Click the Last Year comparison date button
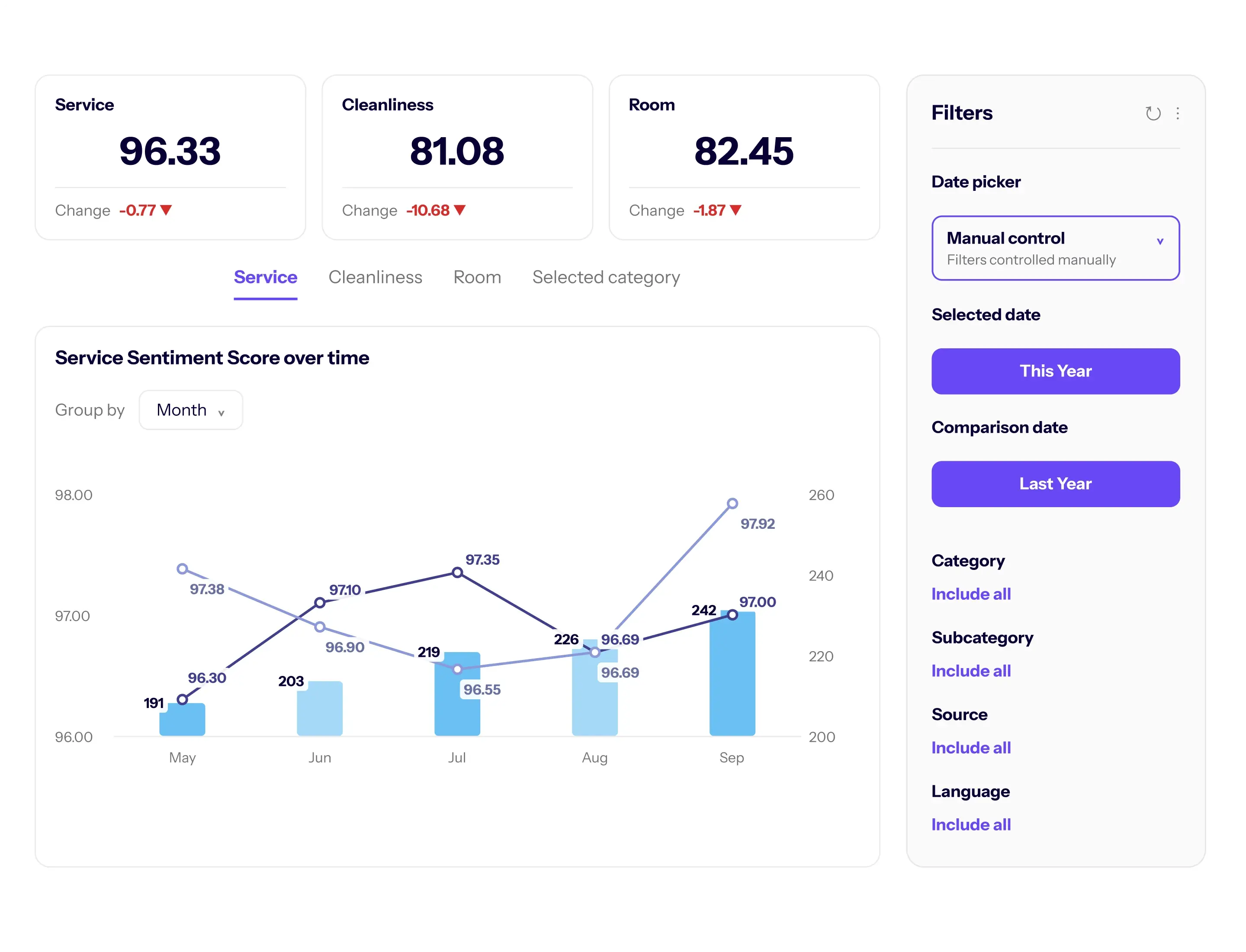 pyautogui.click(x=1055, y=484)
